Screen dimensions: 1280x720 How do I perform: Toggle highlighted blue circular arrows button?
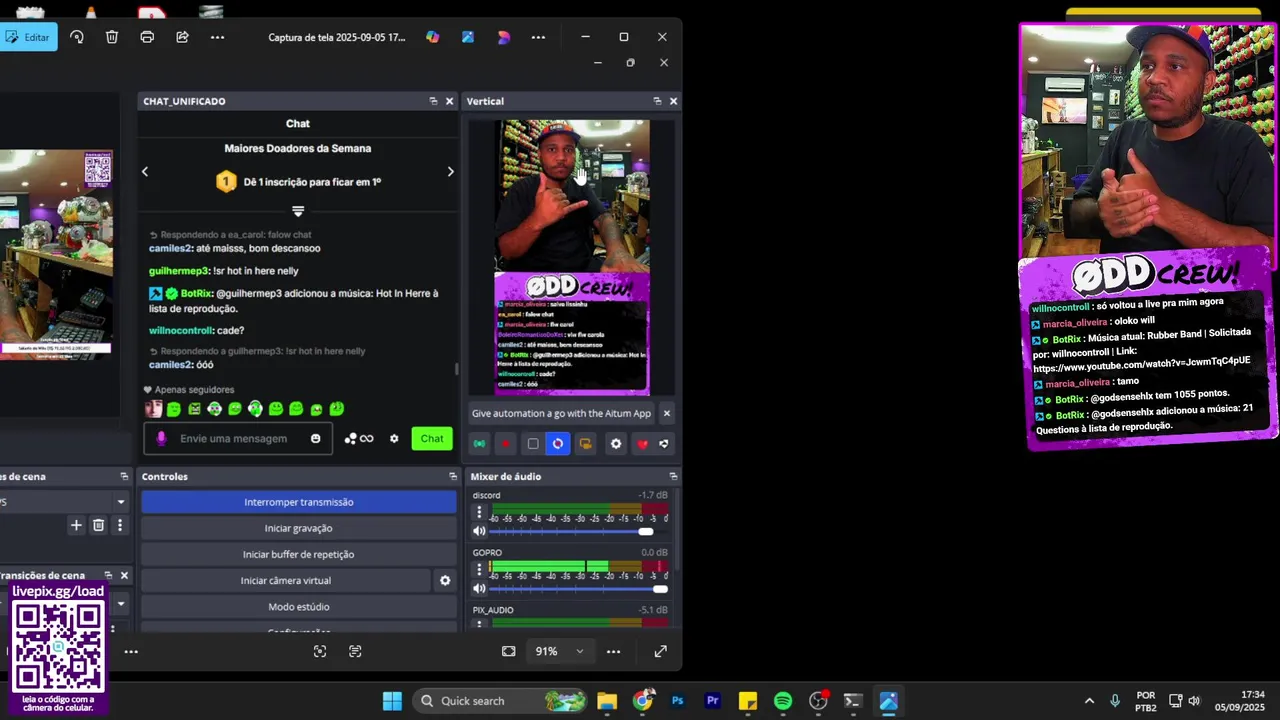point(558,444)
